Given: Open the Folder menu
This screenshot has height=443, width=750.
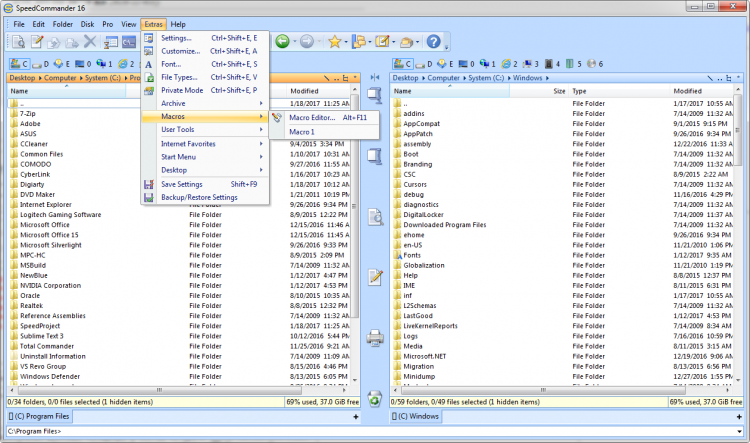Looking at the screenshot, I should point(63,24).
